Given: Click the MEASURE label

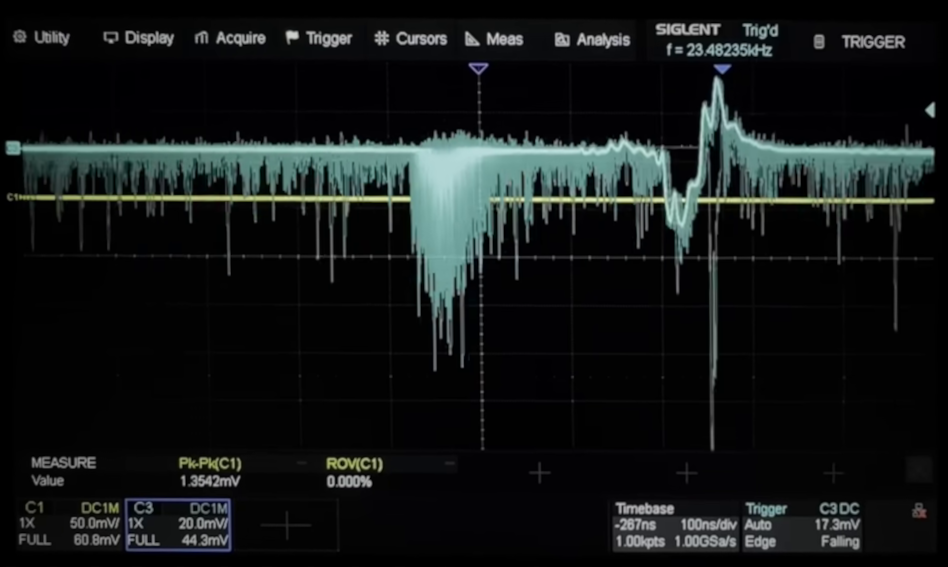Looking at the screenshot, I should tap(63, 463).
